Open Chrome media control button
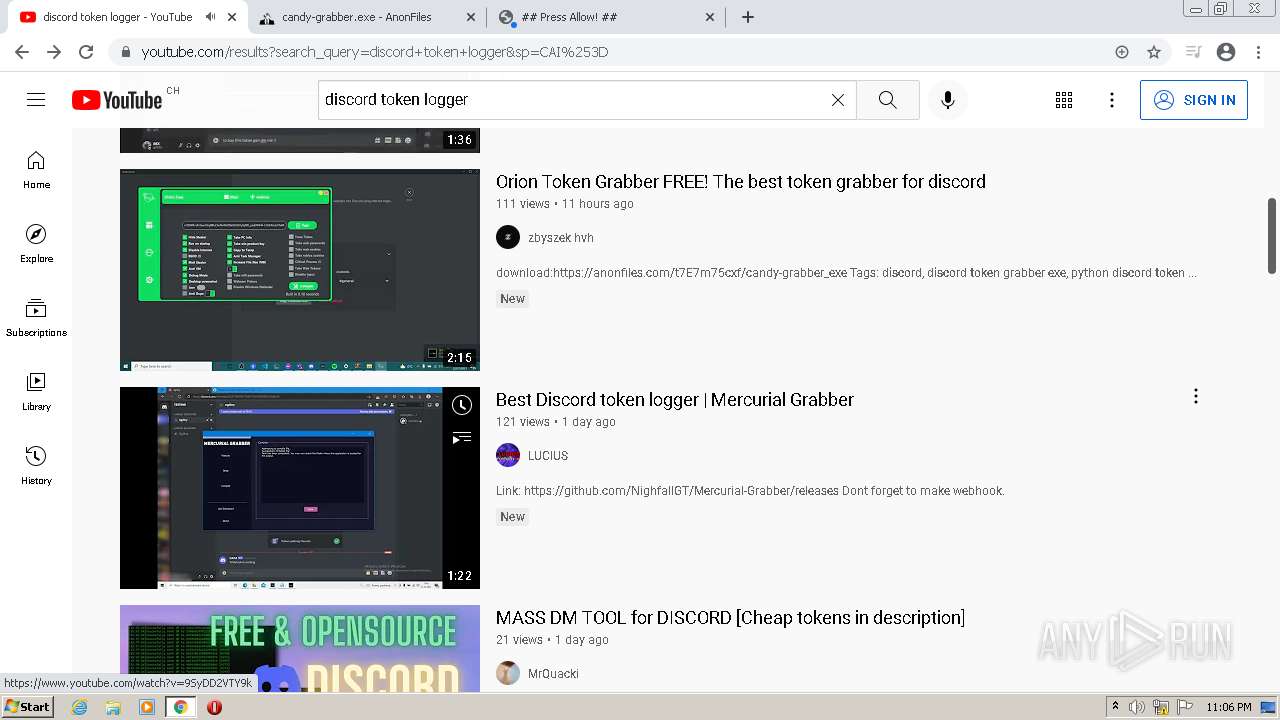 pyautogui.click(x=1193, y=52)
